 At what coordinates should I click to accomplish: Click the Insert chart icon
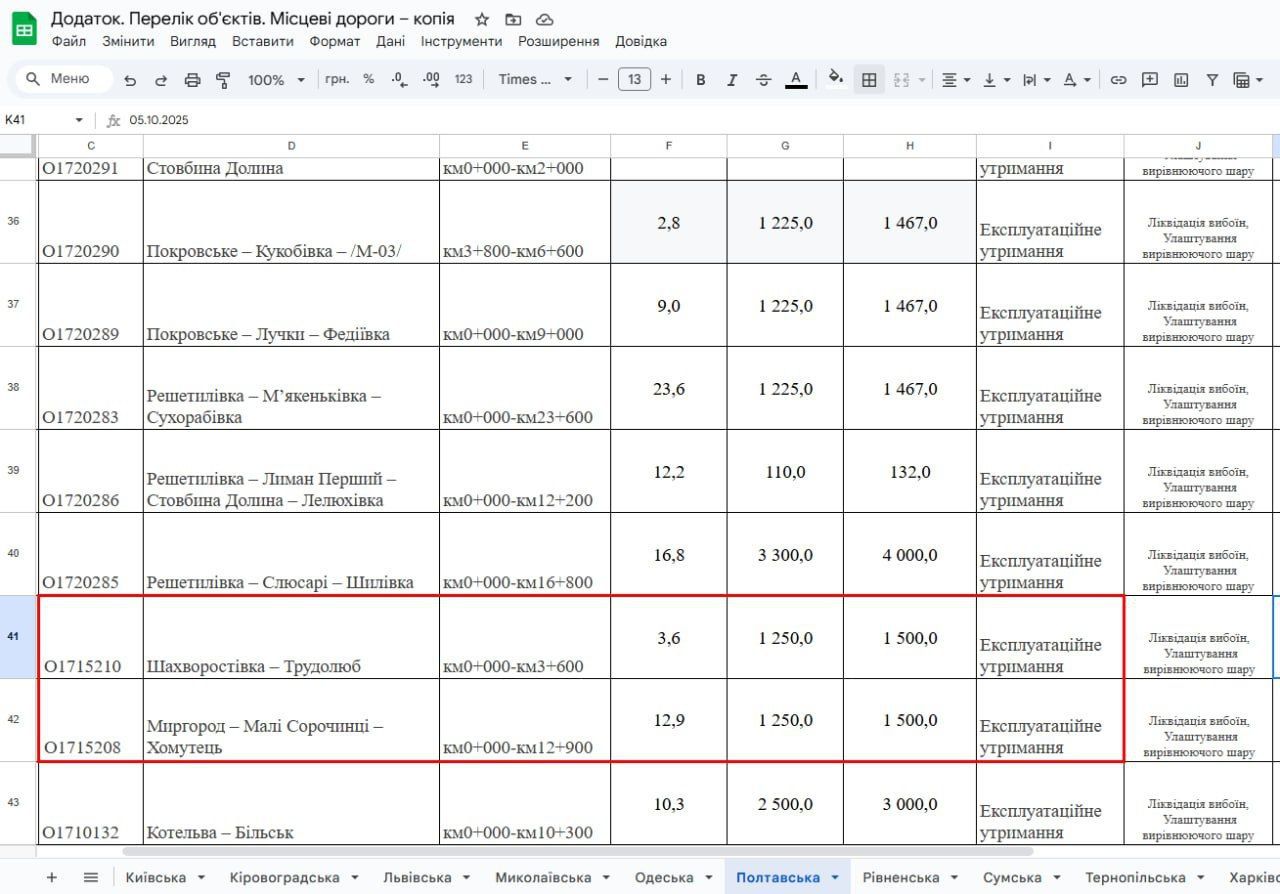pos(1181,80)
